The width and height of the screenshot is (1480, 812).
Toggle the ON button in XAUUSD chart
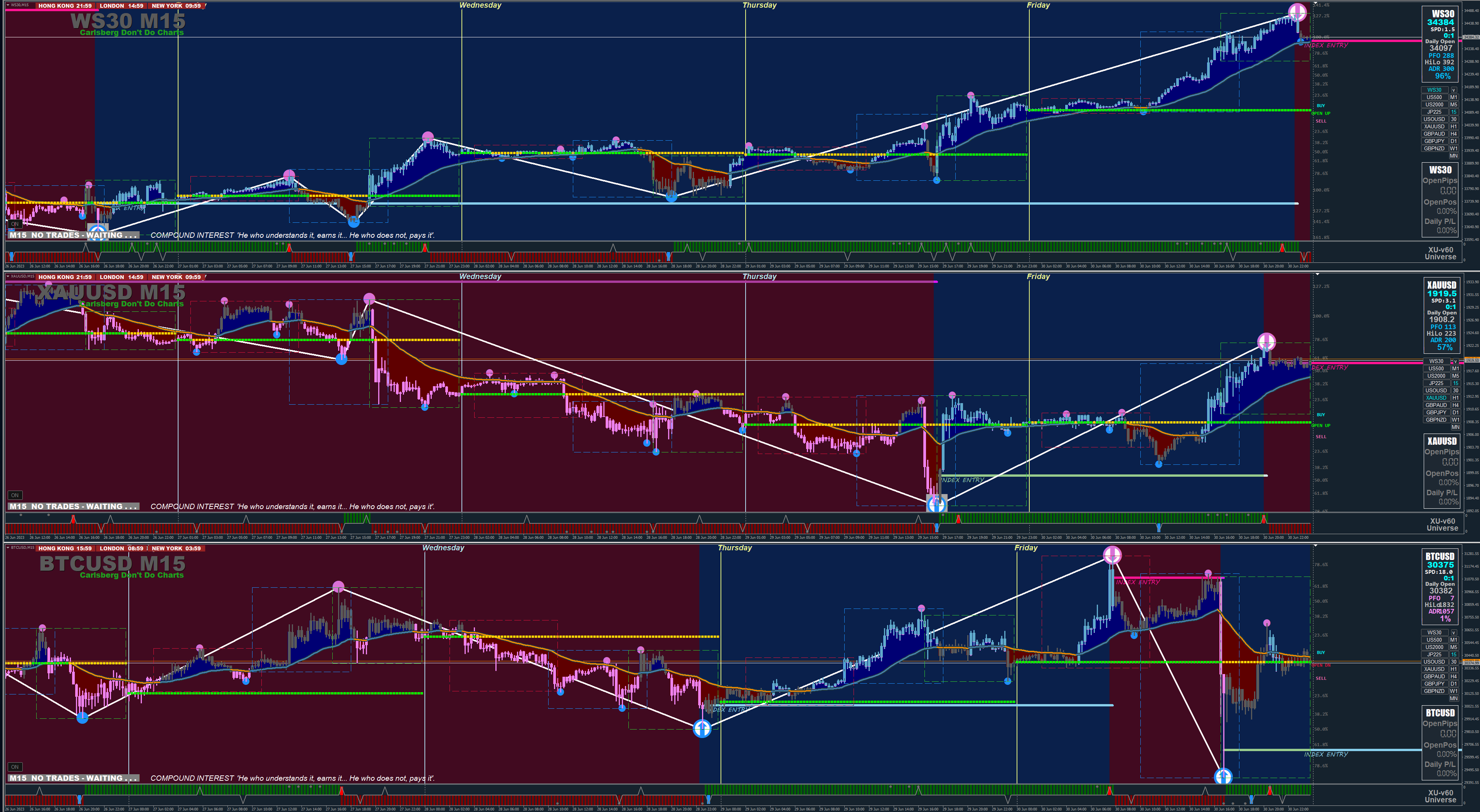(x=15, y=495)
